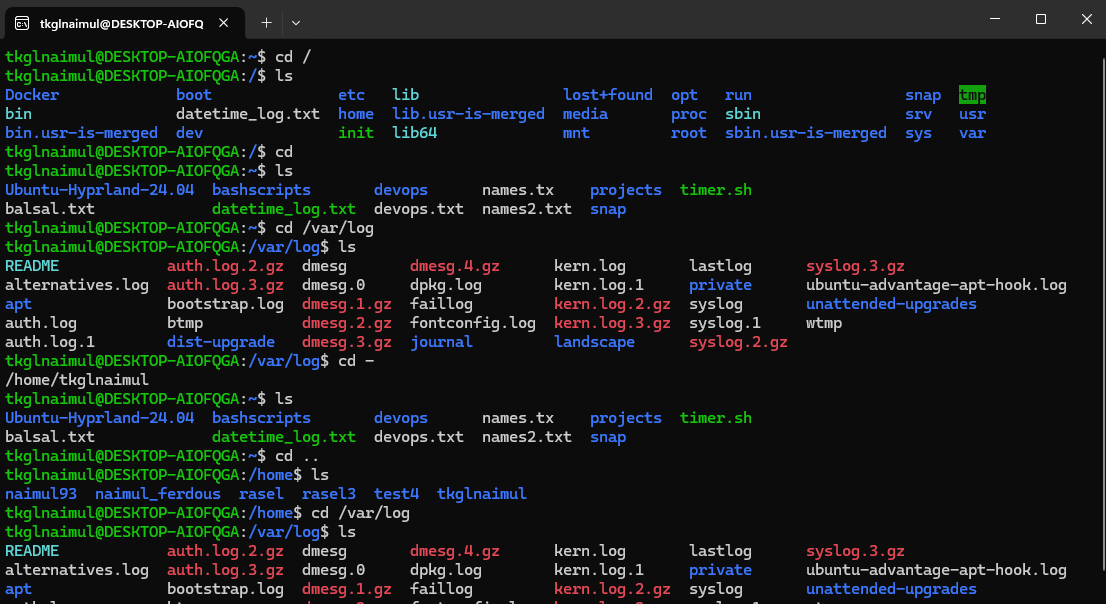The height and width of the screenshot is (604, 1106).
Task: Click the 'landscape' directory name
Action: [x=595, y=342]
